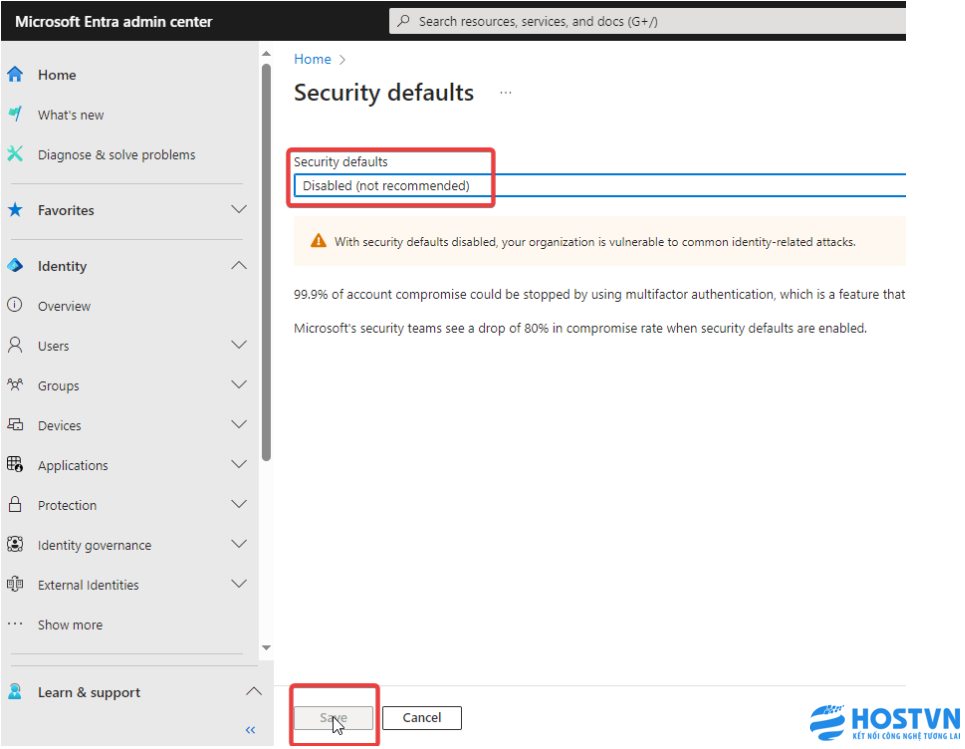Click the breadcrumb separator arrow after Home

pos(342,60)
